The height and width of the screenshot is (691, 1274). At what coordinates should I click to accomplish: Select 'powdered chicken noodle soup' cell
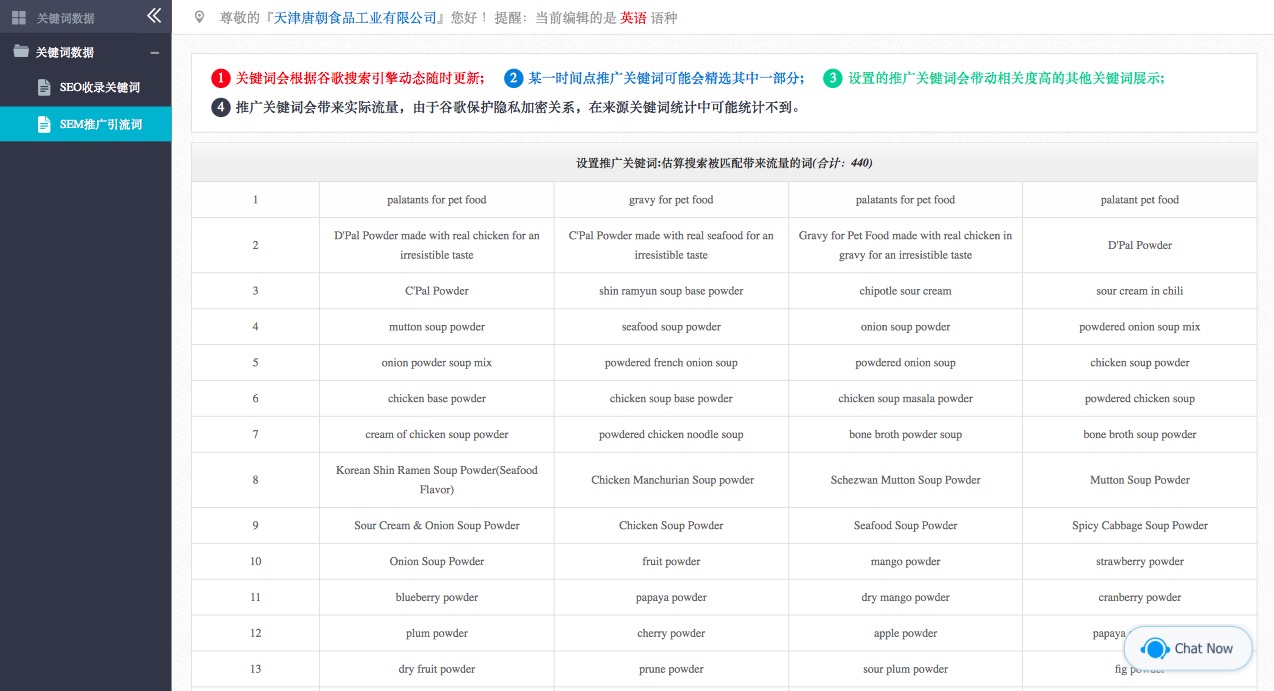point(671,435)
